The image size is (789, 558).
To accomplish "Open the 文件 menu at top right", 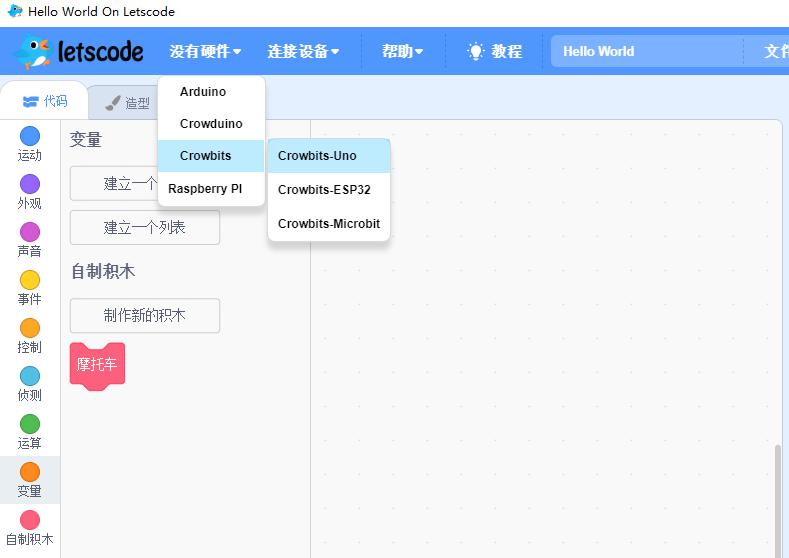I will 775,51.
